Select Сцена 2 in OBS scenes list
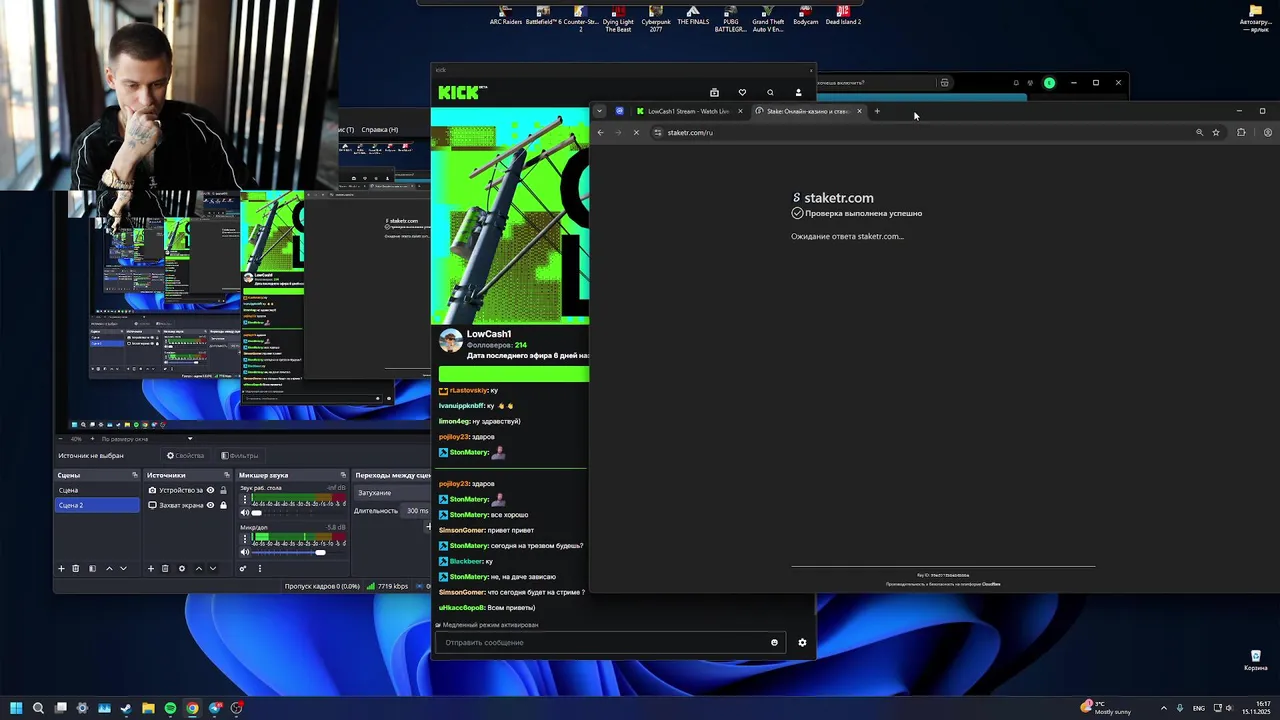 [x=97, y=505]
